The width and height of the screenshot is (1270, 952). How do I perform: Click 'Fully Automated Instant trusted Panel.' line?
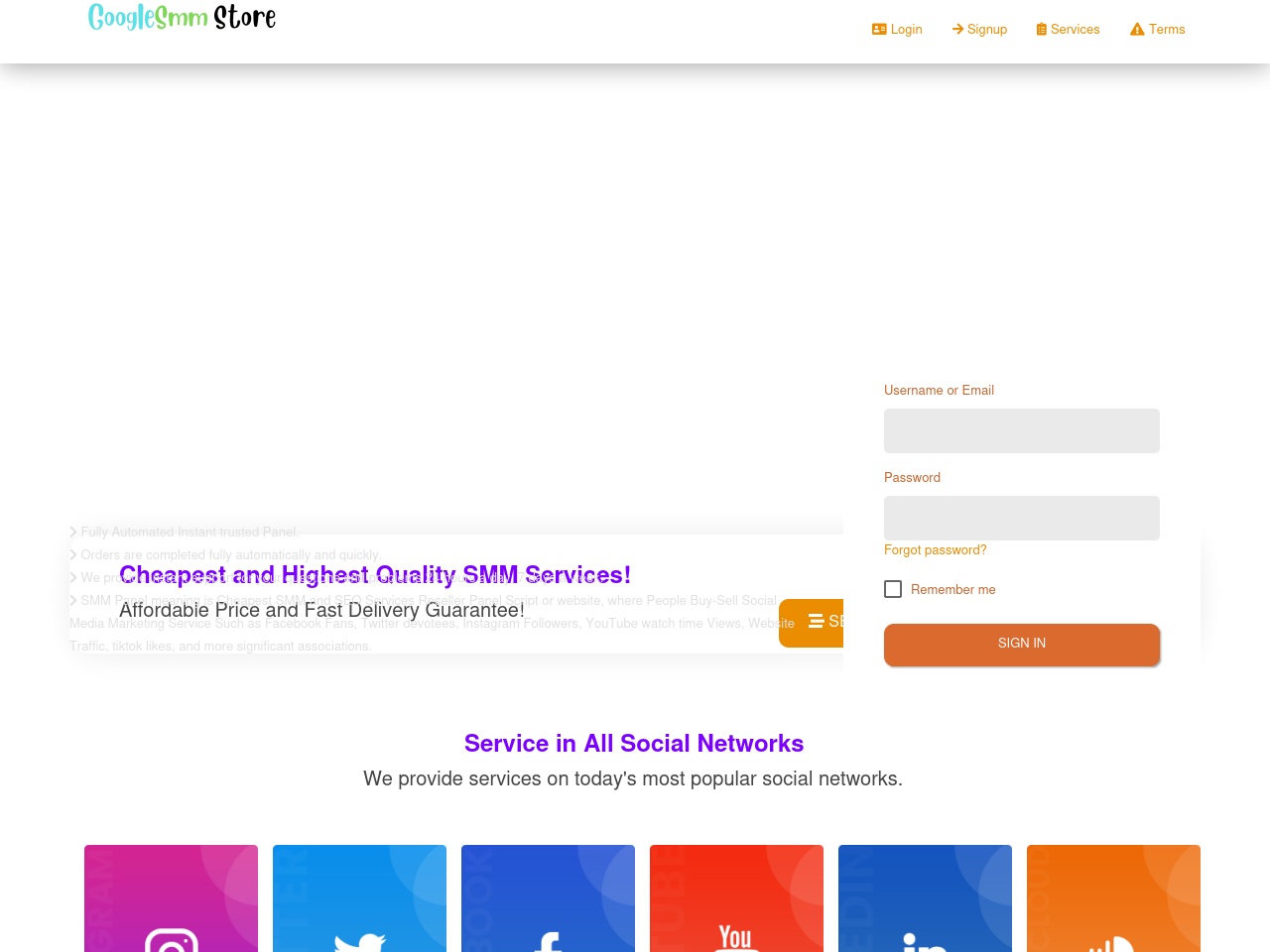[190, 533]
